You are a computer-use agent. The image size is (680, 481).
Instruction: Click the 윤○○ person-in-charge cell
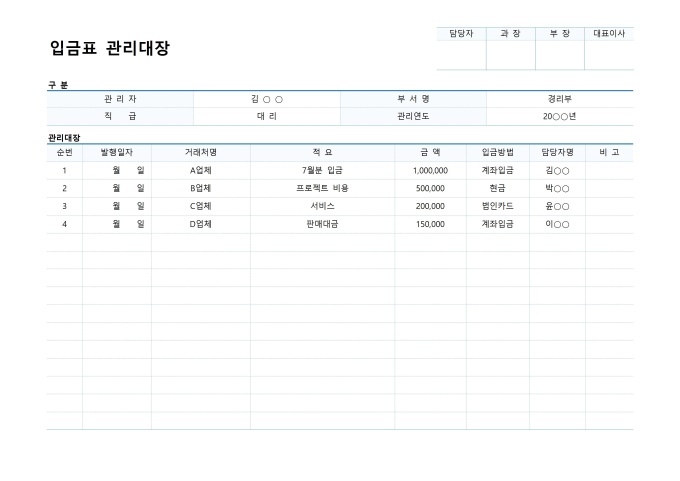click(557, 206)
